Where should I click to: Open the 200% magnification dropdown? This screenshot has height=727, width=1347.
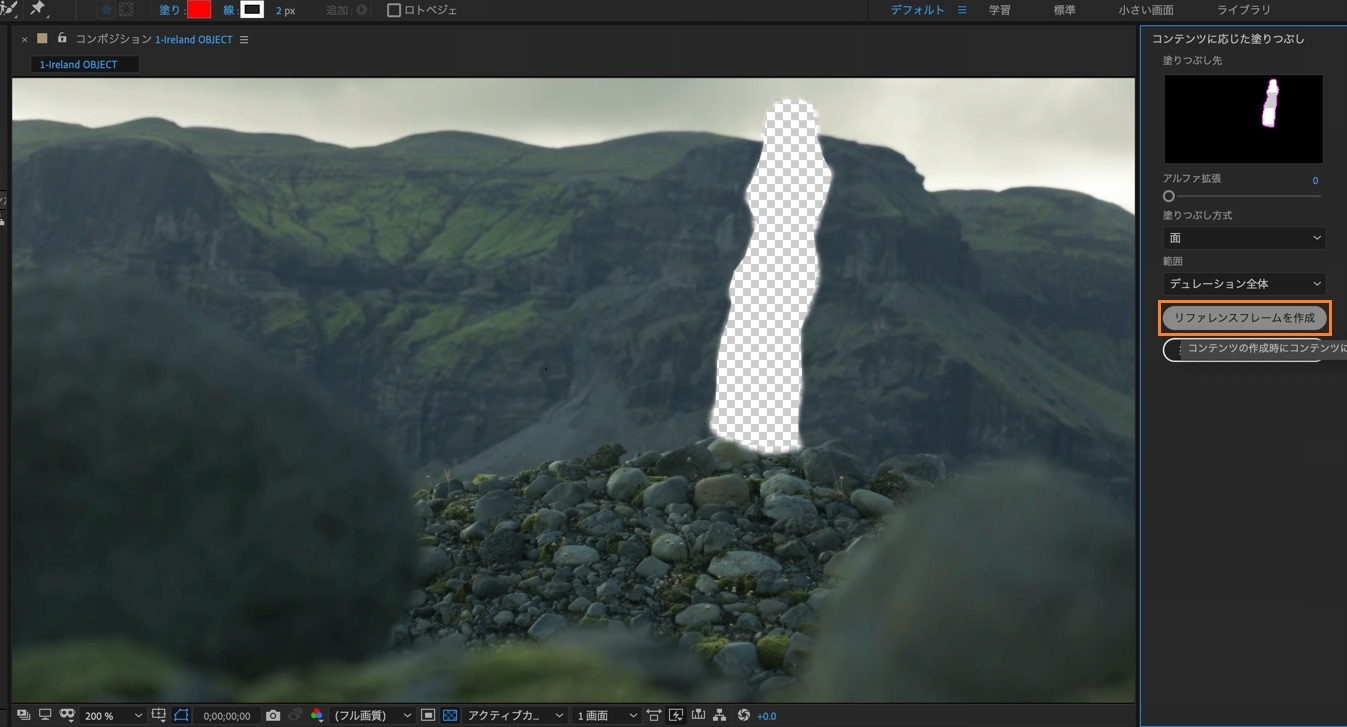[x=114, y=716]
